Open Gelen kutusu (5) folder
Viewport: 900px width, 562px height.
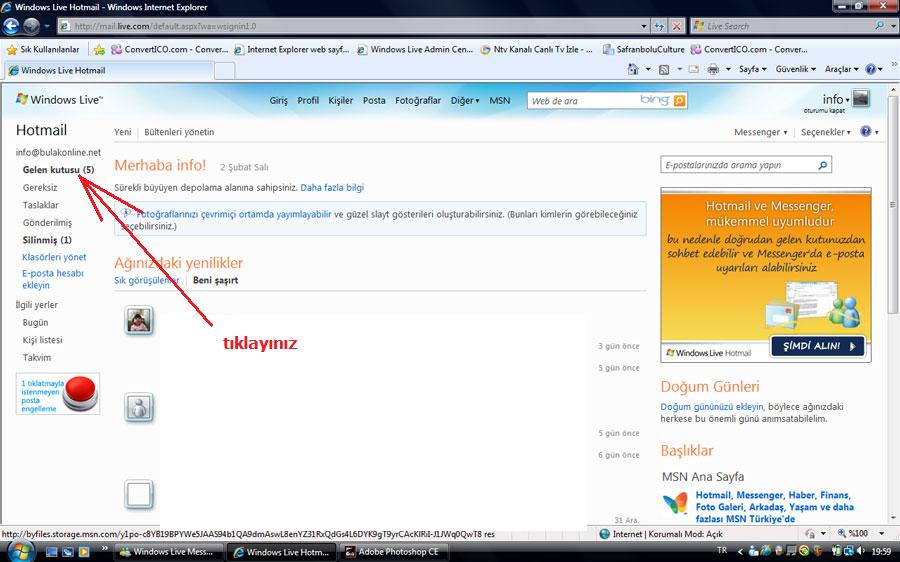coord(58,170)
